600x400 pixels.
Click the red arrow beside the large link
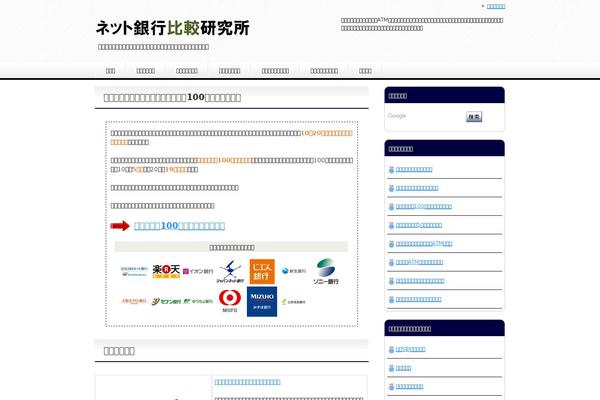(120, 226)
